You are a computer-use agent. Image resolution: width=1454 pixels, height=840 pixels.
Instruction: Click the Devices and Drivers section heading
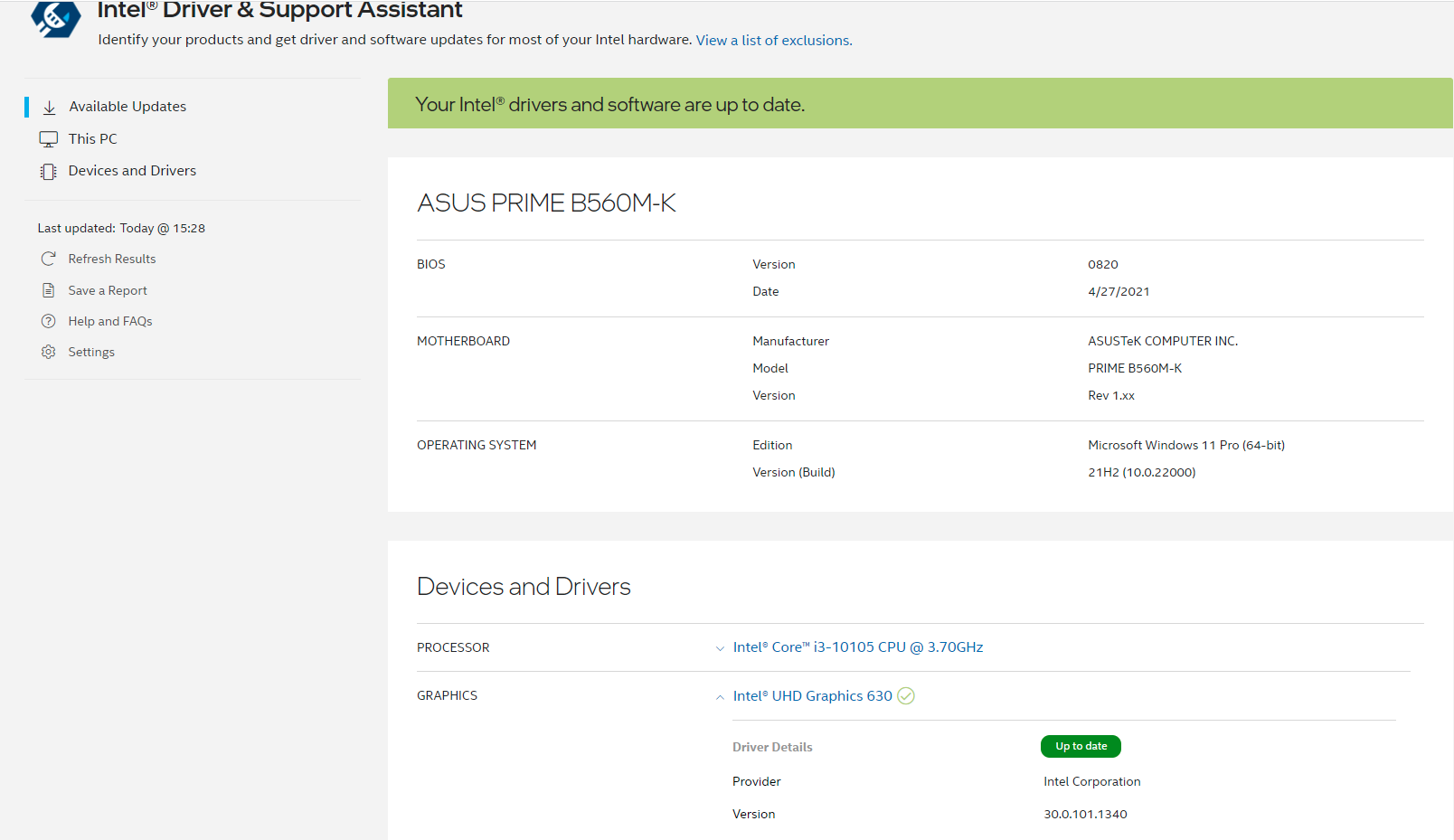click(x=524, y=587)
